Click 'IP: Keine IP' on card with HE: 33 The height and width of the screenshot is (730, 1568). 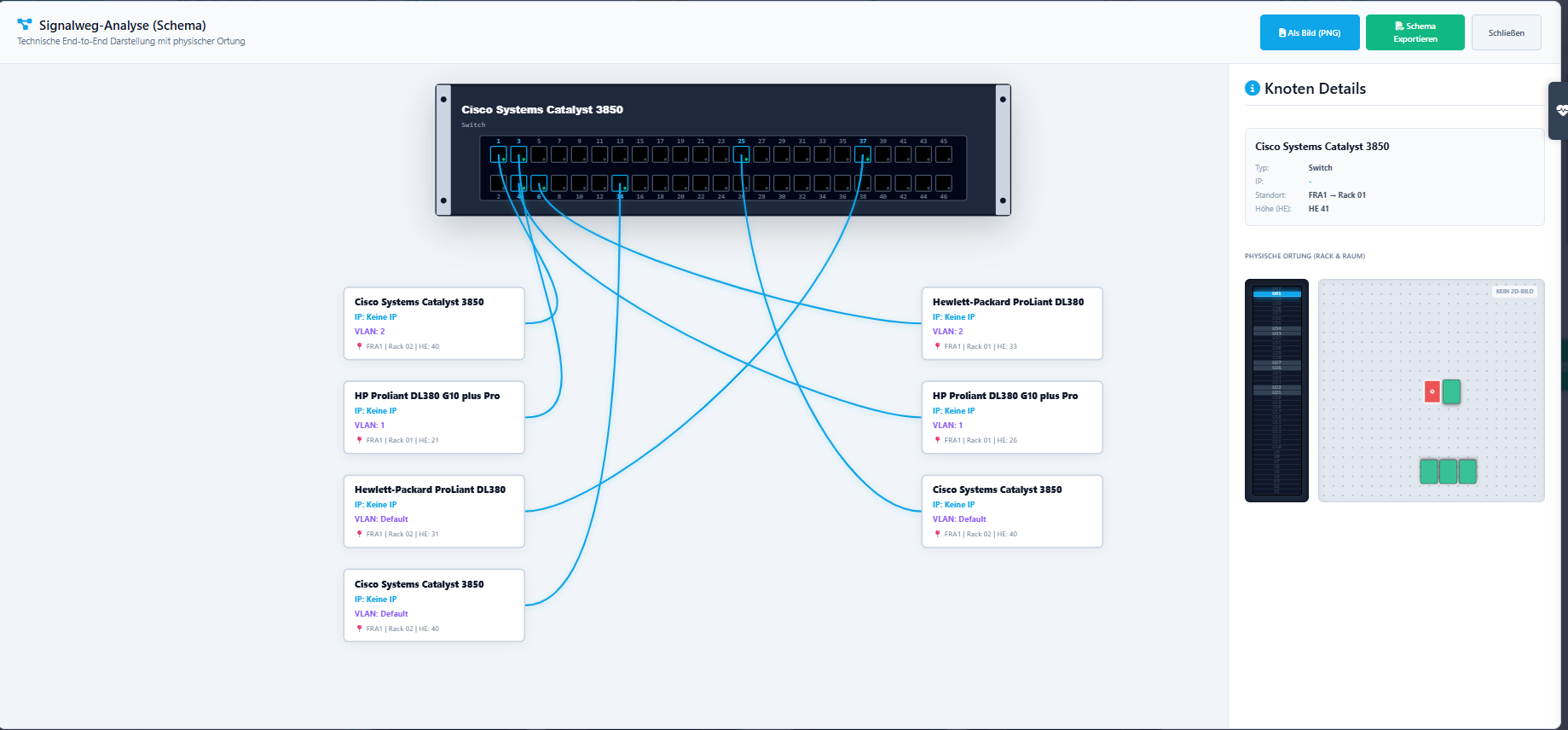[x=953, y=317]
